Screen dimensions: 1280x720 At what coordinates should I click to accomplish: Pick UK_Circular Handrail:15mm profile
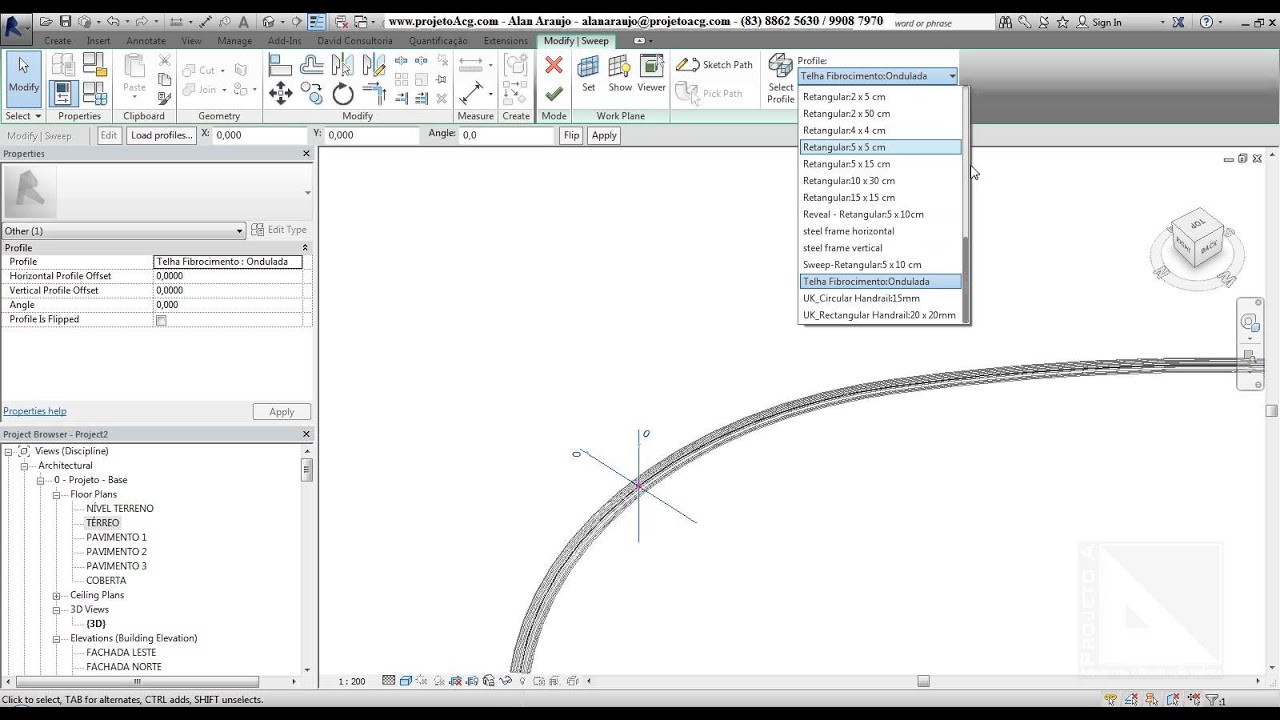881,298
